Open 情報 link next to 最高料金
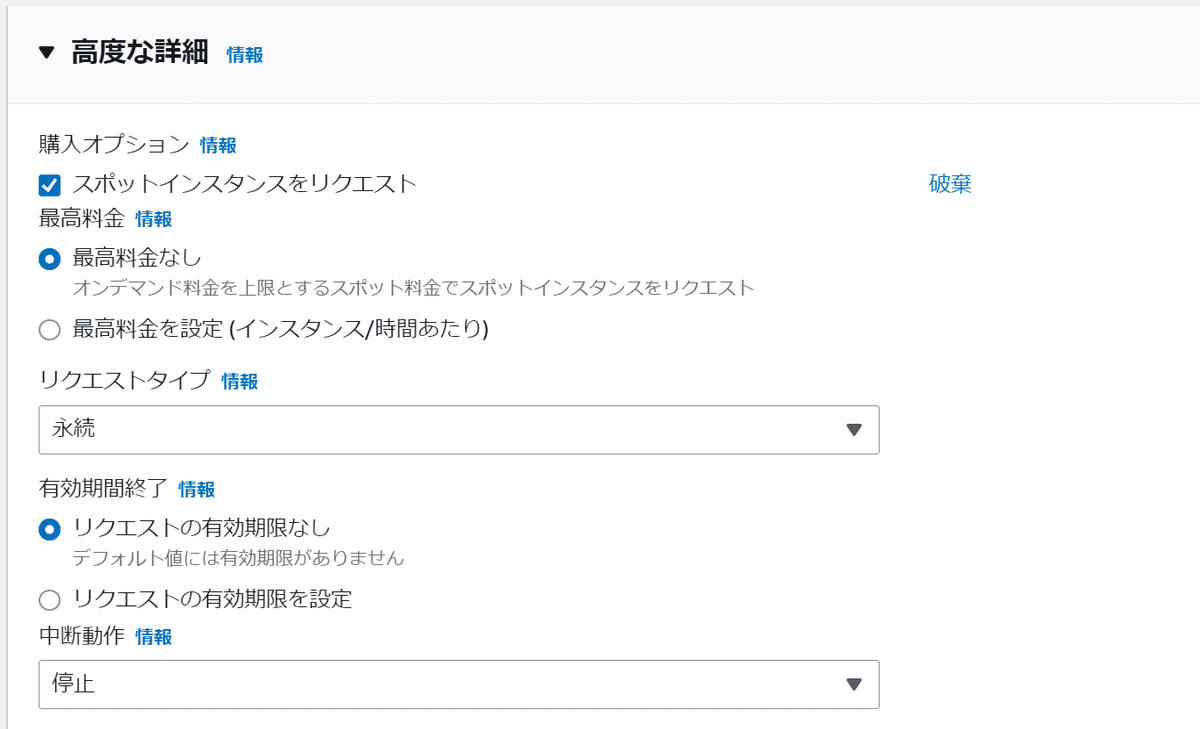Viewport: 1200px width, 729px height. pos(154,219)
